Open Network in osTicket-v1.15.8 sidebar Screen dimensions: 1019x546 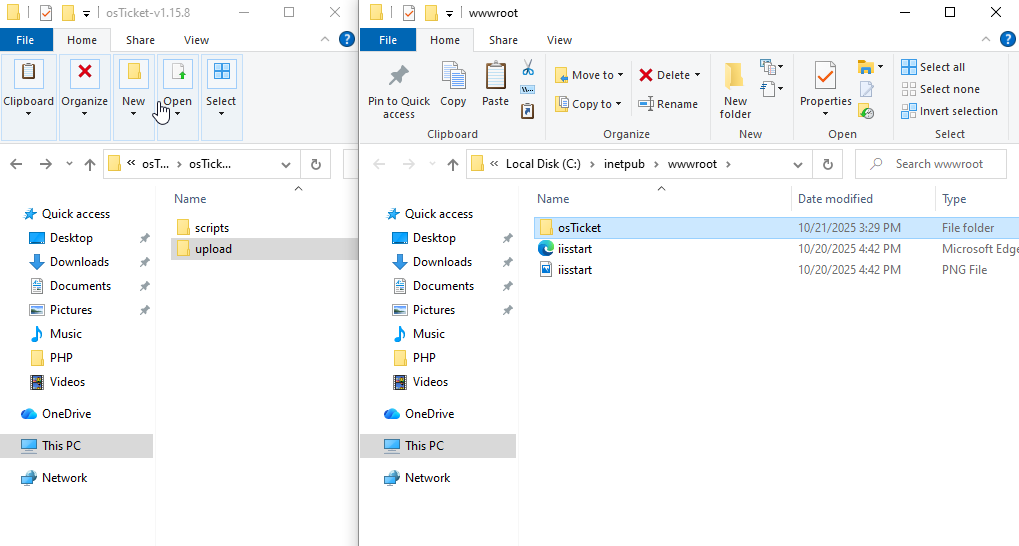pos(64,478)
